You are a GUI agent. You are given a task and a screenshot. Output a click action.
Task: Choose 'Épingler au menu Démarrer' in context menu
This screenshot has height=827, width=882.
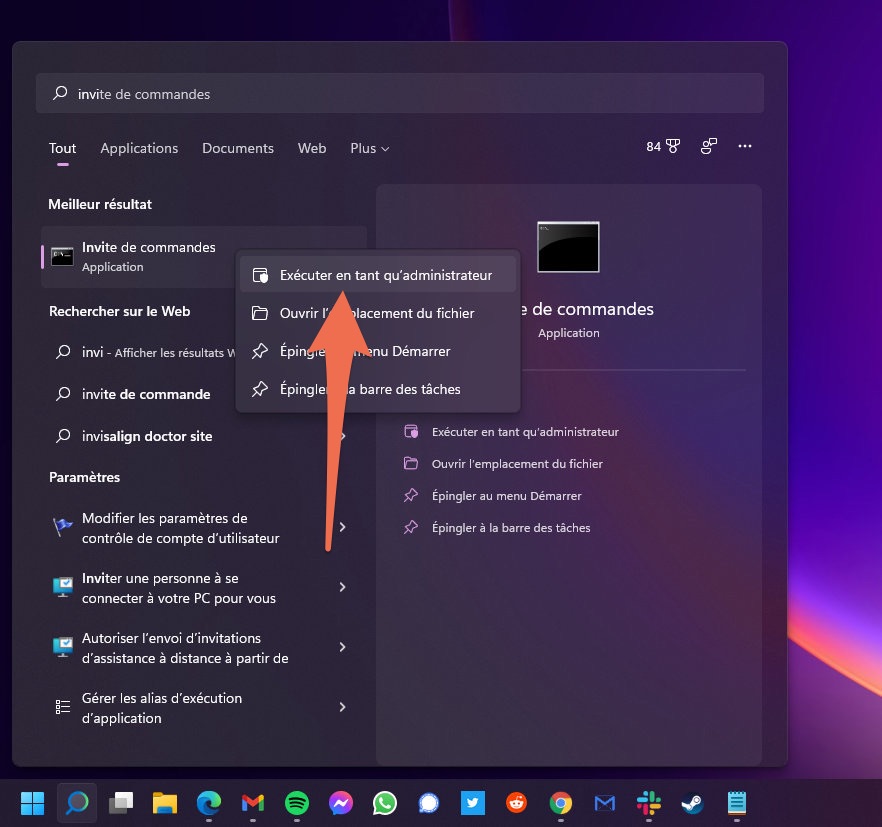point(377,351)
